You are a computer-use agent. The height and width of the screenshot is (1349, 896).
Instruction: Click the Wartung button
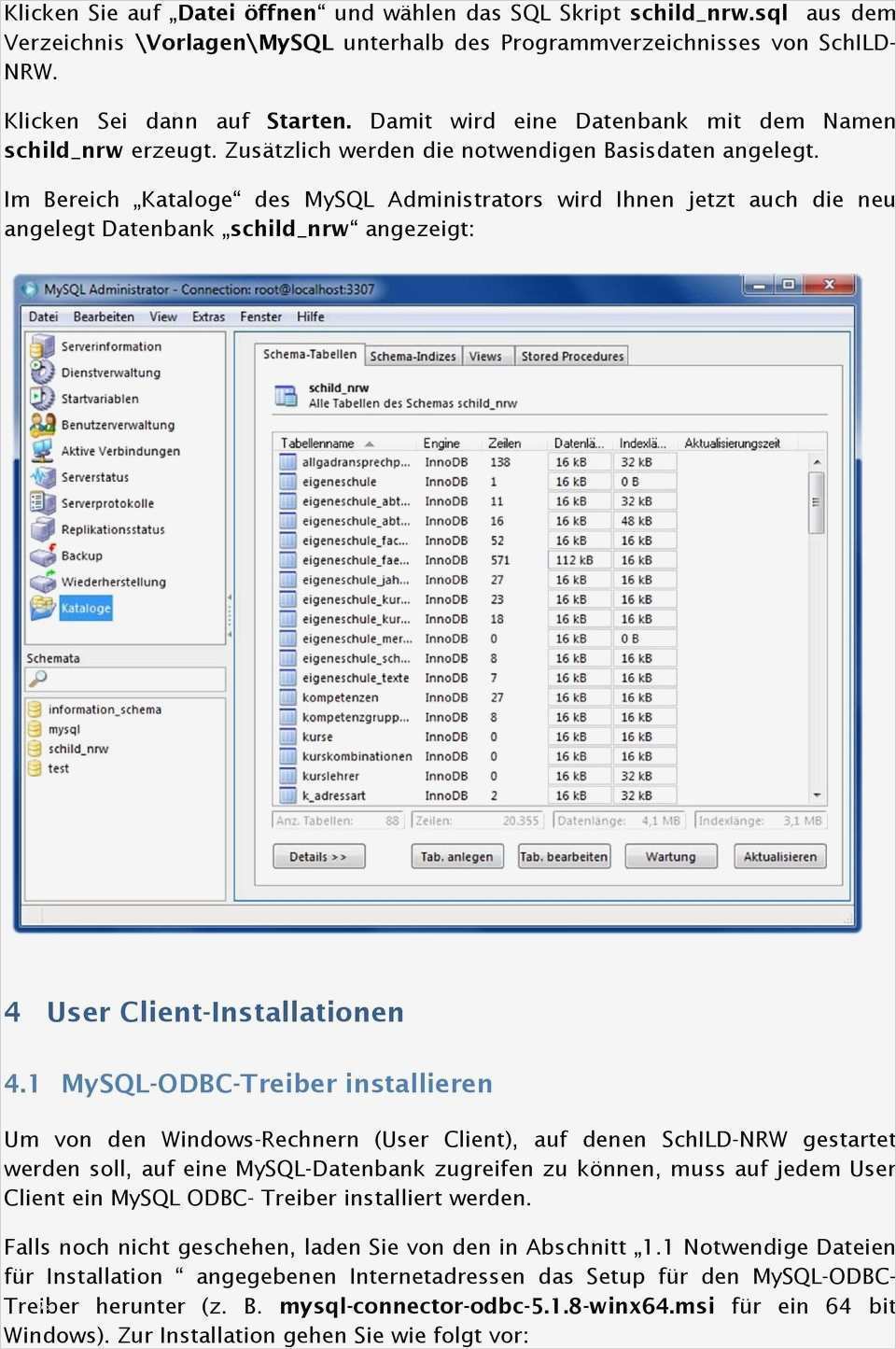tap(671, 857)
